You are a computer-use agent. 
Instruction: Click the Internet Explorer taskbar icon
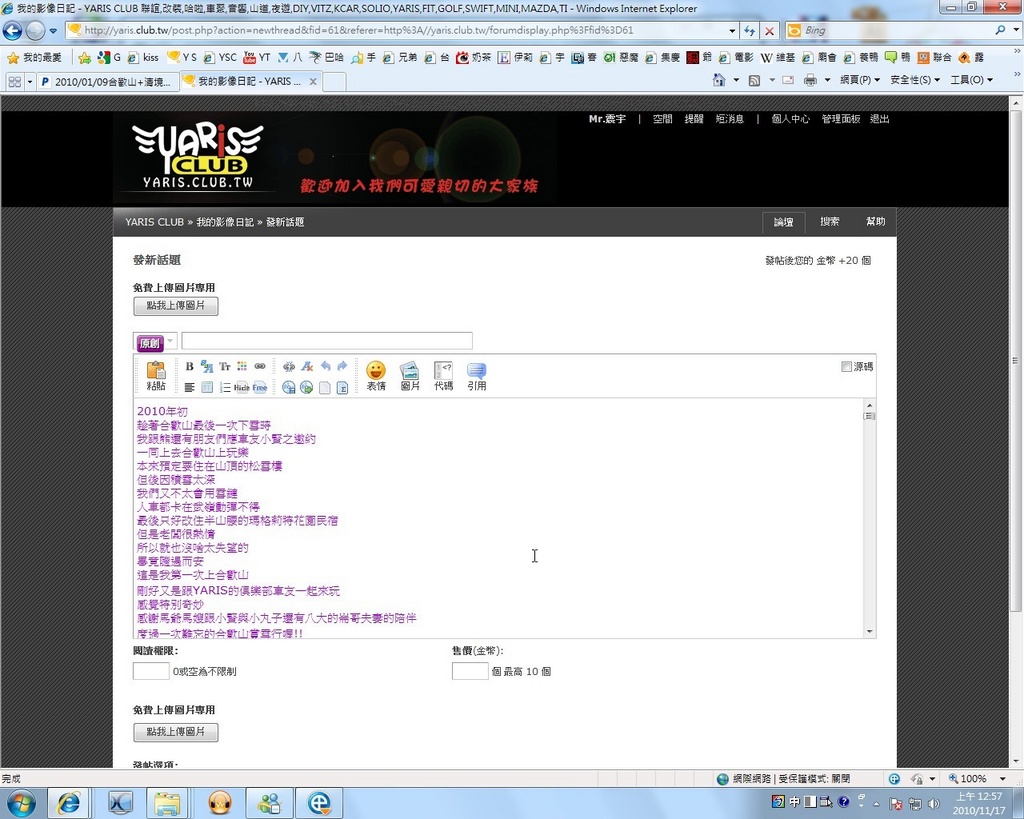[69, 802]
